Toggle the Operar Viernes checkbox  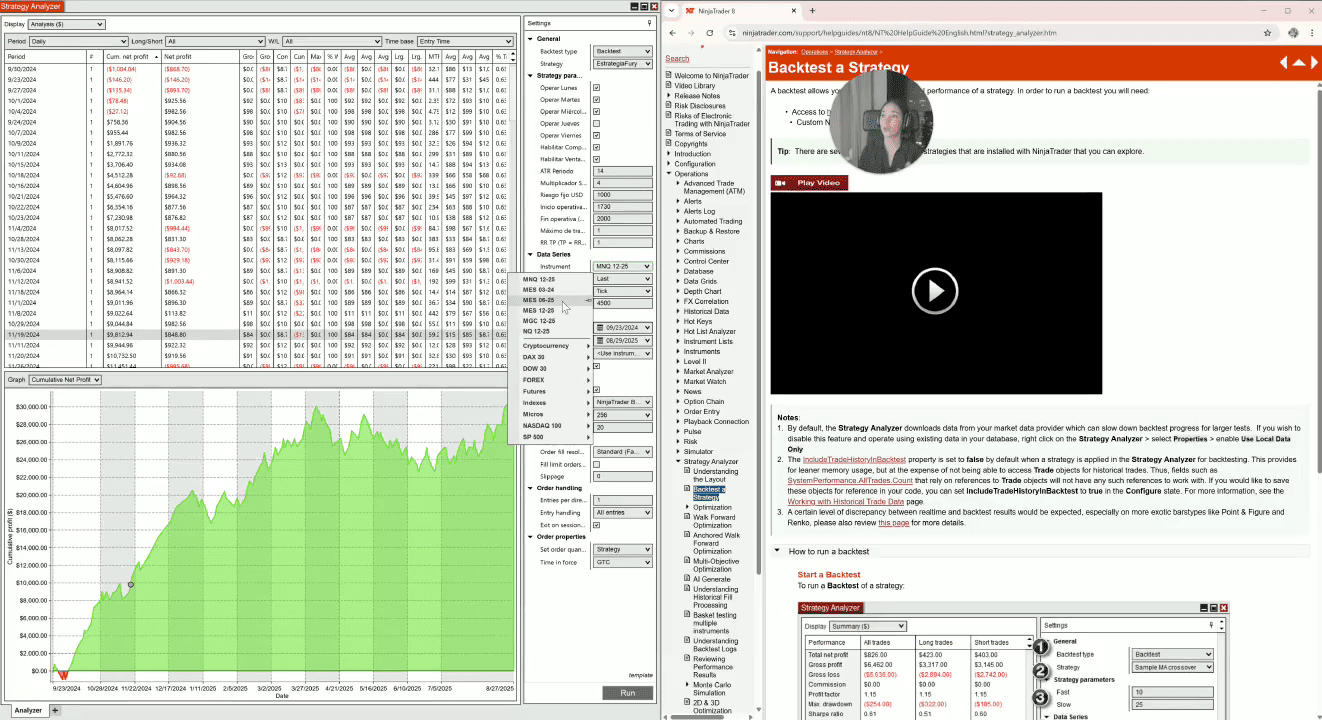[597, 135]
